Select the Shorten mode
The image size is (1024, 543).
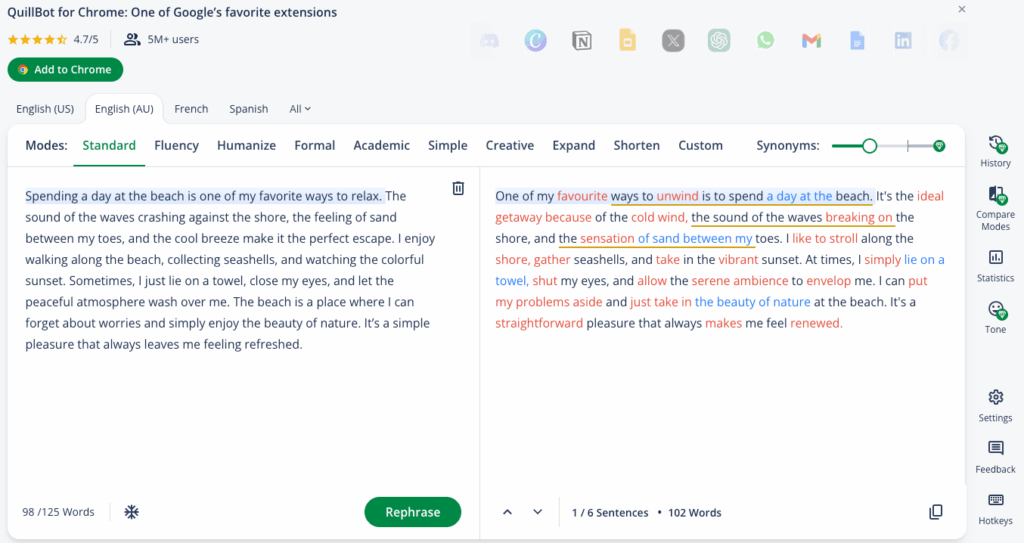tap(636, 146)
